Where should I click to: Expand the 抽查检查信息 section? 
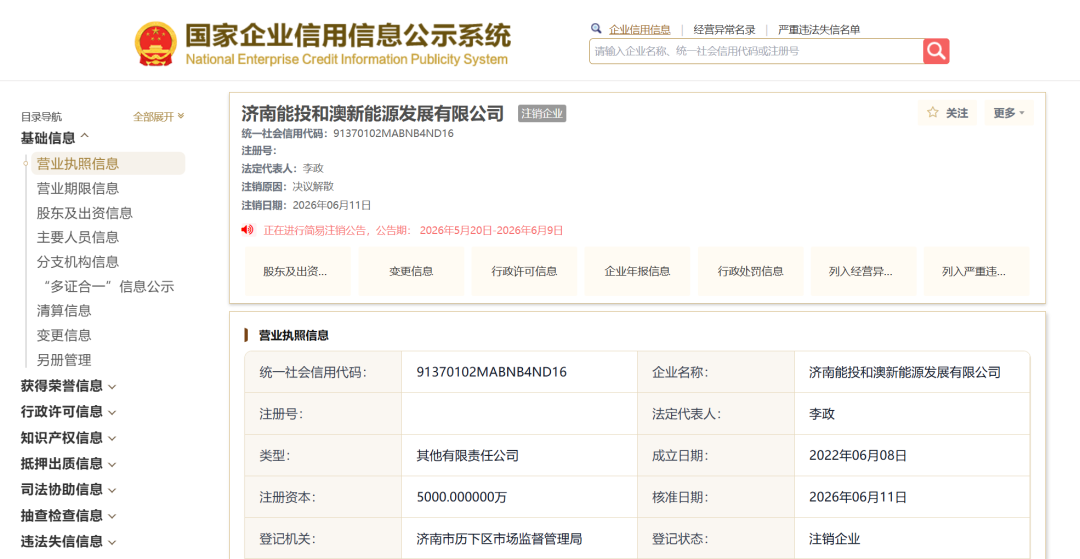[69, 515]
